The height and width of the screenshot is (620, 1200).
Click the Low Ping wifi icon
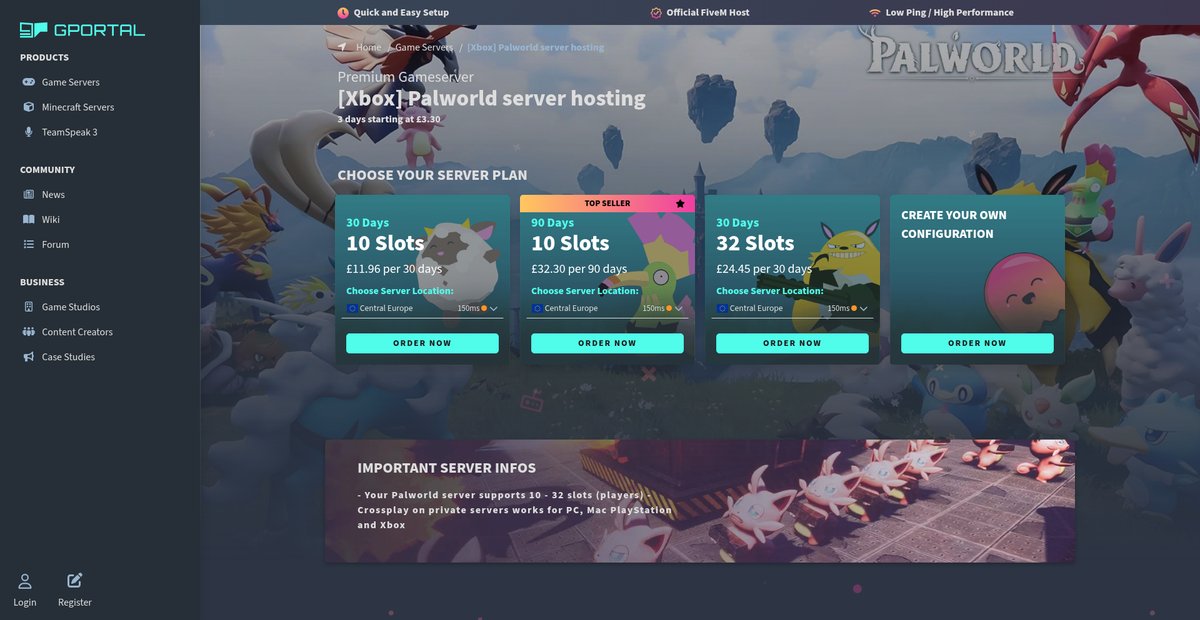point(874,13)
